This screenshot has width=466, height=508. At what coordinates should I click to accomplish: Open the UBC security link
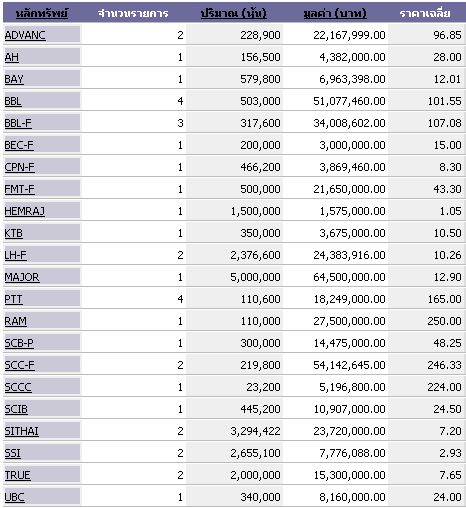click(15, 497)
